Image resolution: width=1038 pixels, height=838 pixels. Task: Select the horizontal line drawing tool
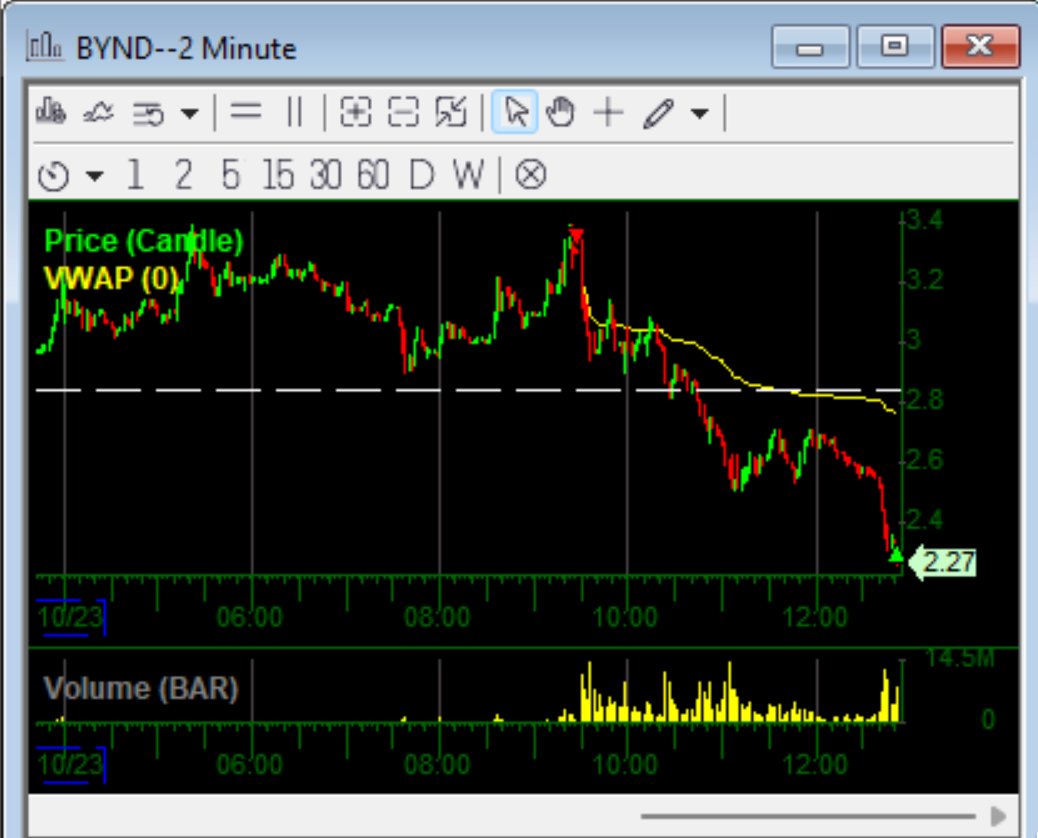(246, 111)
